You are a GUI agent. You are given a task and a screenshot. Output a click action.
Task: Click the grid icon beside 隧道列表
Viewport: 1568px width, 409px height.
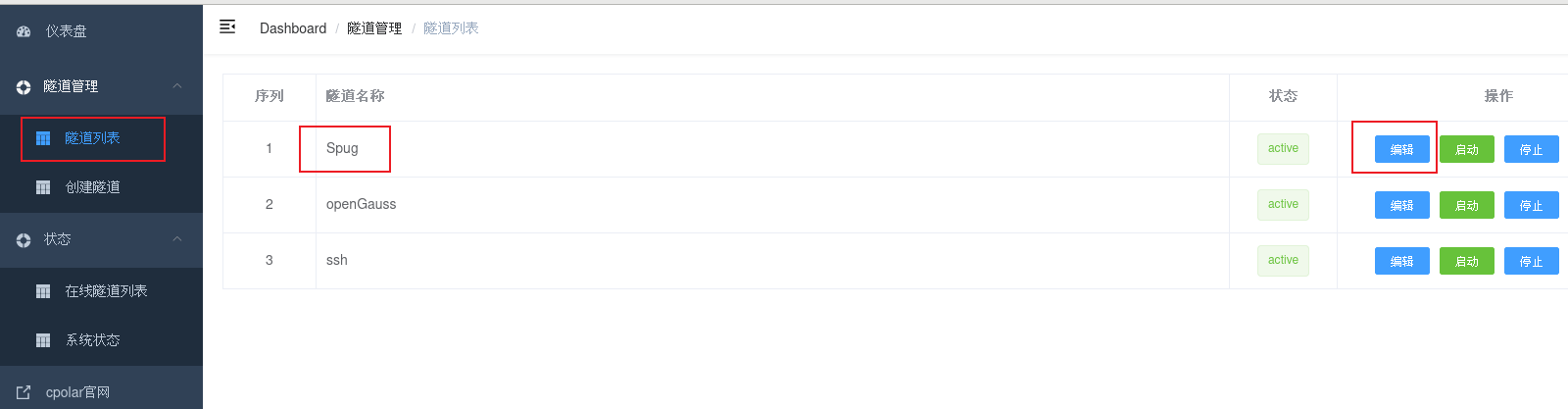pyautogui.click(x=43, y=138)
